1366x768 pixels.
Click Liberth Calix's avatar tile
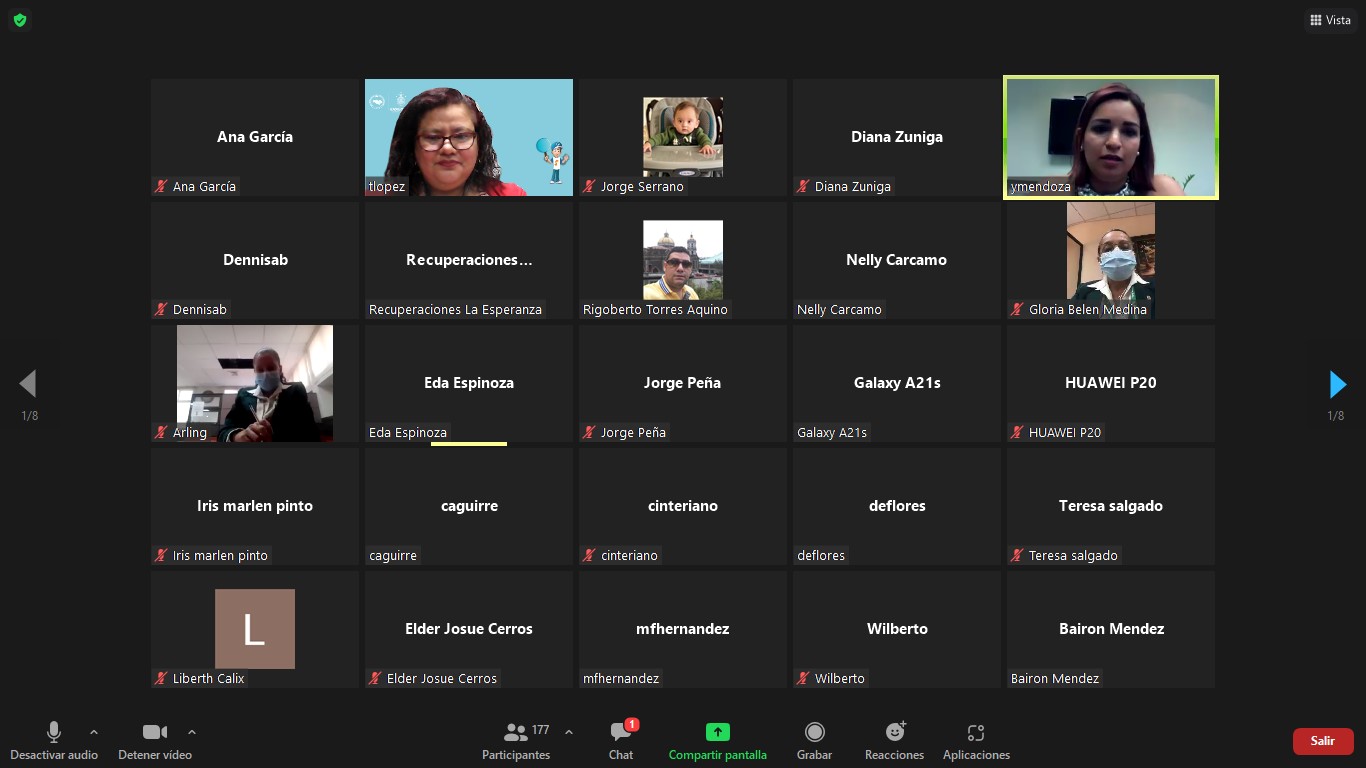click(255, 629)
